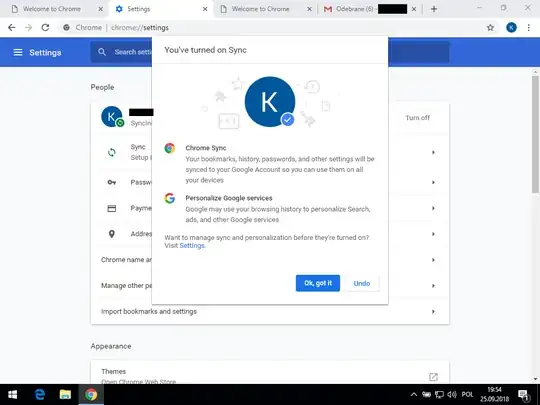540x405 pixels.
Task: Open the Windows Start menu
Action: tap(12, 394)
